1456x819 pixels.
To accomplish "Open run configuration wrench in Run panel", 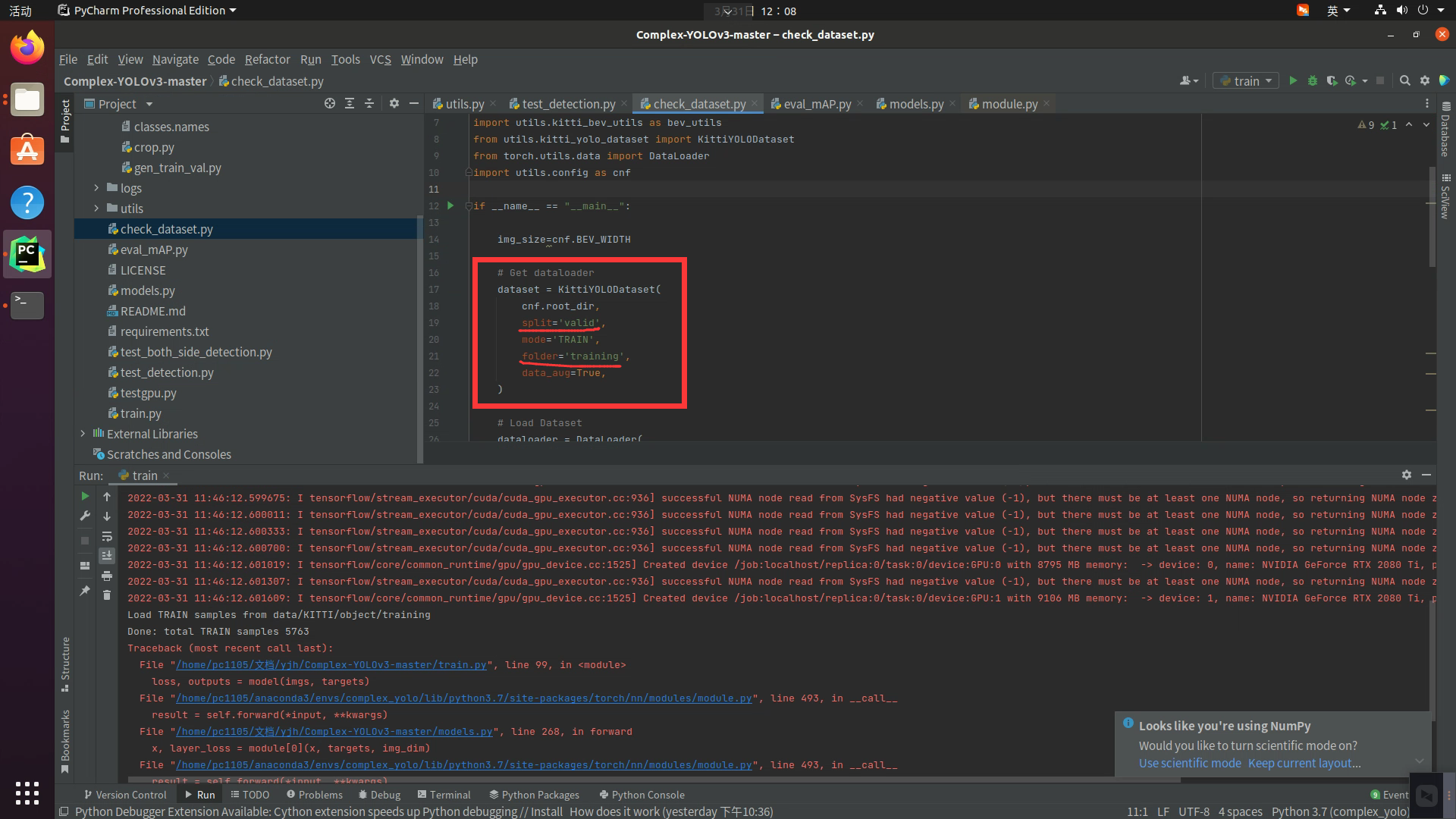I will point(85,516).
